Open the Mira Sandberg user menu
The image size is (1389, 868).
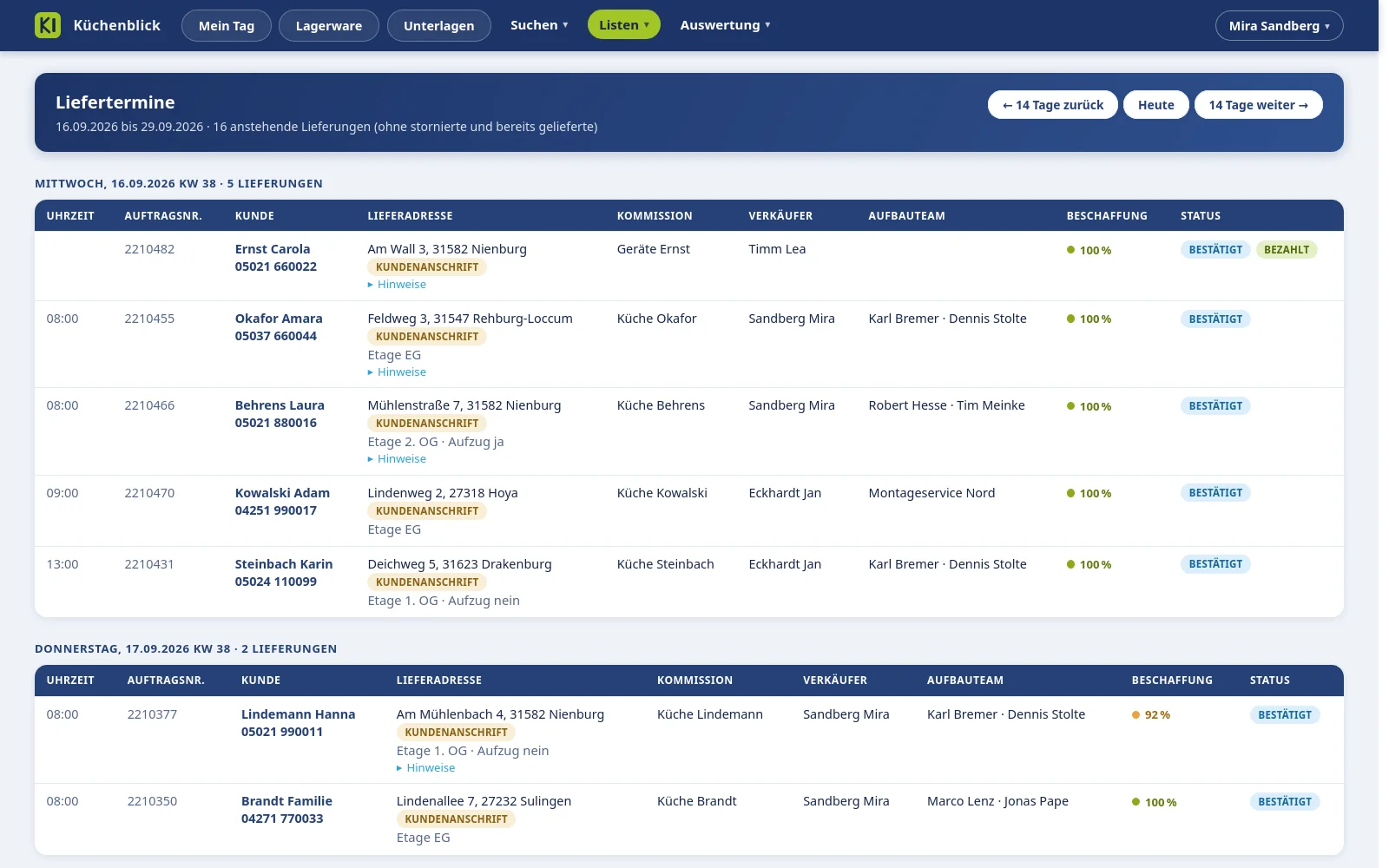(1280, 26)
